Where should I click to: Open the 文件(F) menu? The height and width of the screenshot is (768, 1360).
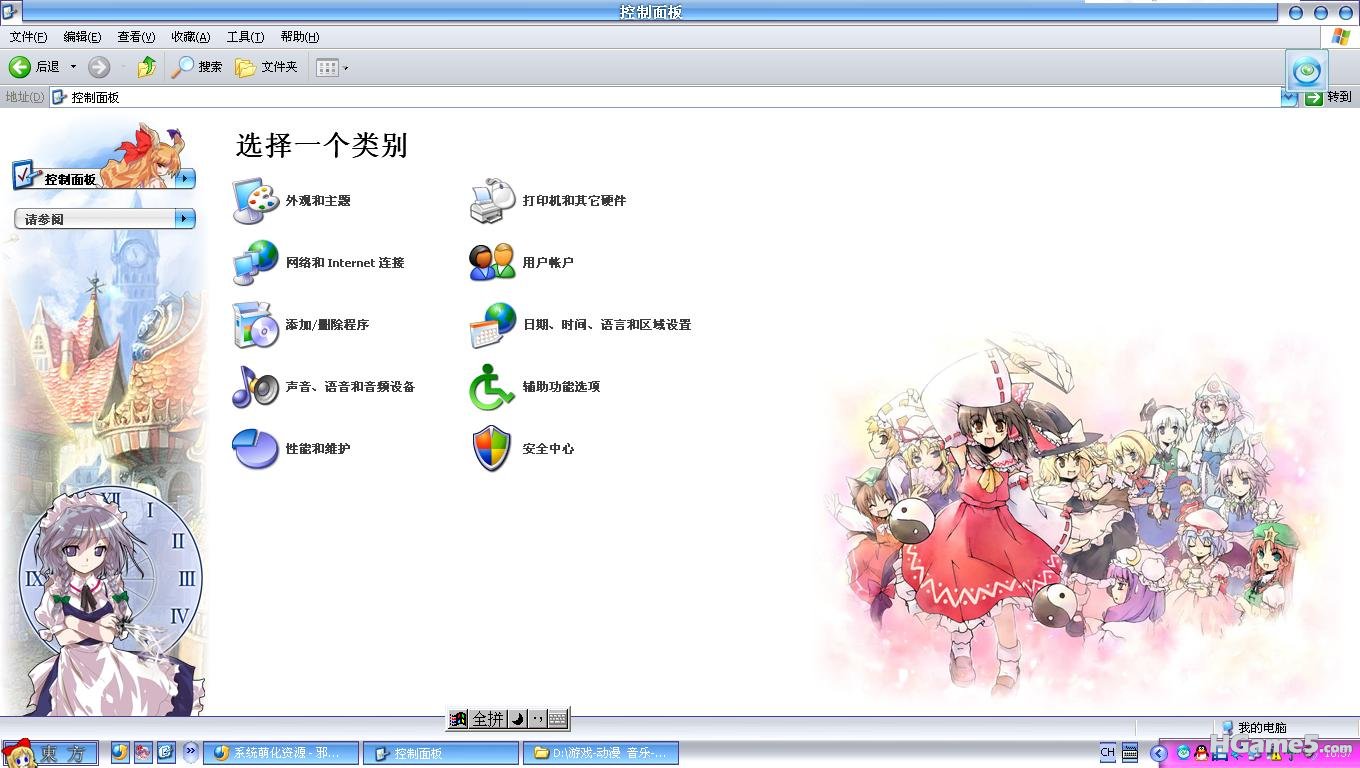28,37
